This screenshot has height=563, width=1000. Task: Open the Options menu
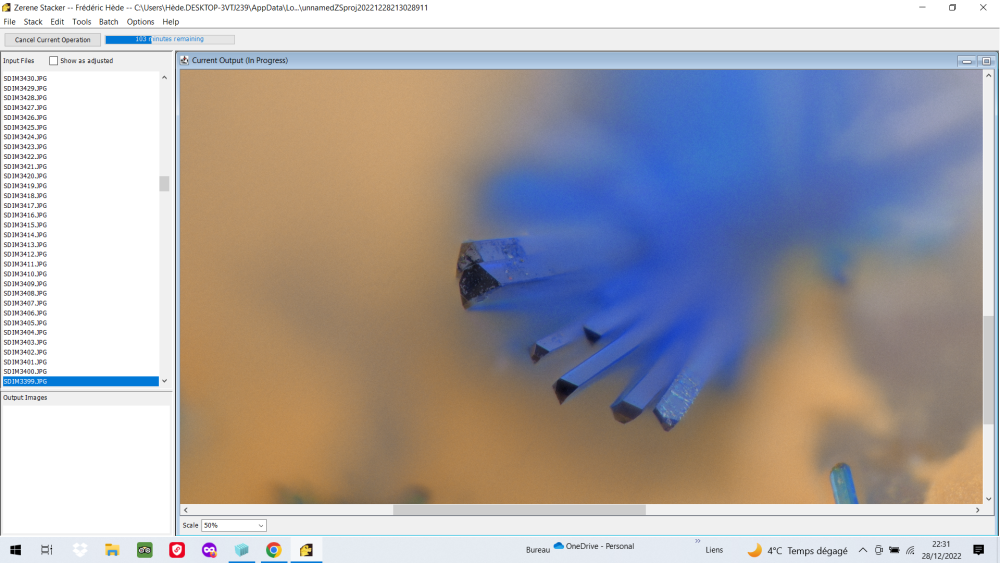(x=140, y=22)
